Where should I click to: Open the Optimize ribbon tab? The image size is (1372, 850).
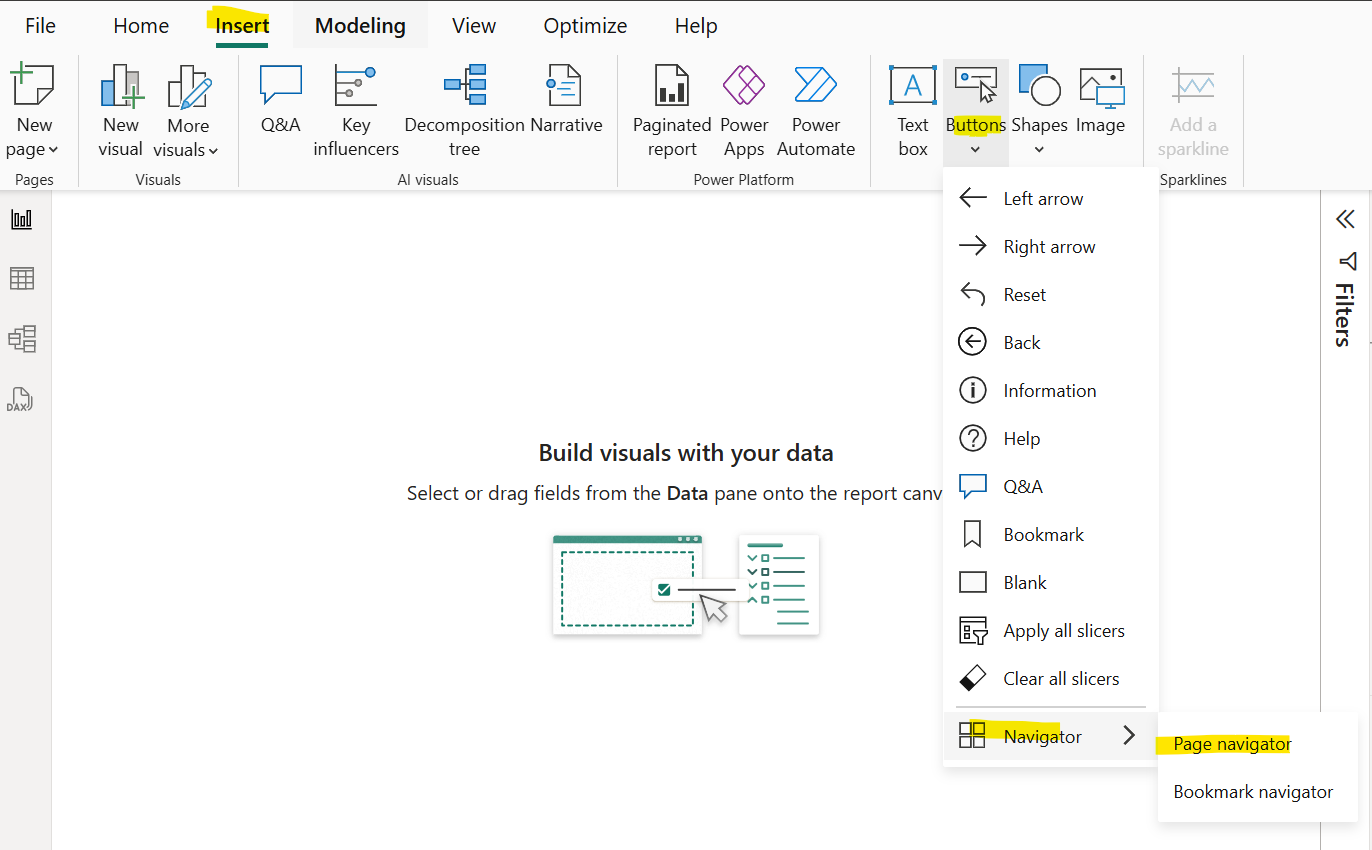tap(585, 26)
